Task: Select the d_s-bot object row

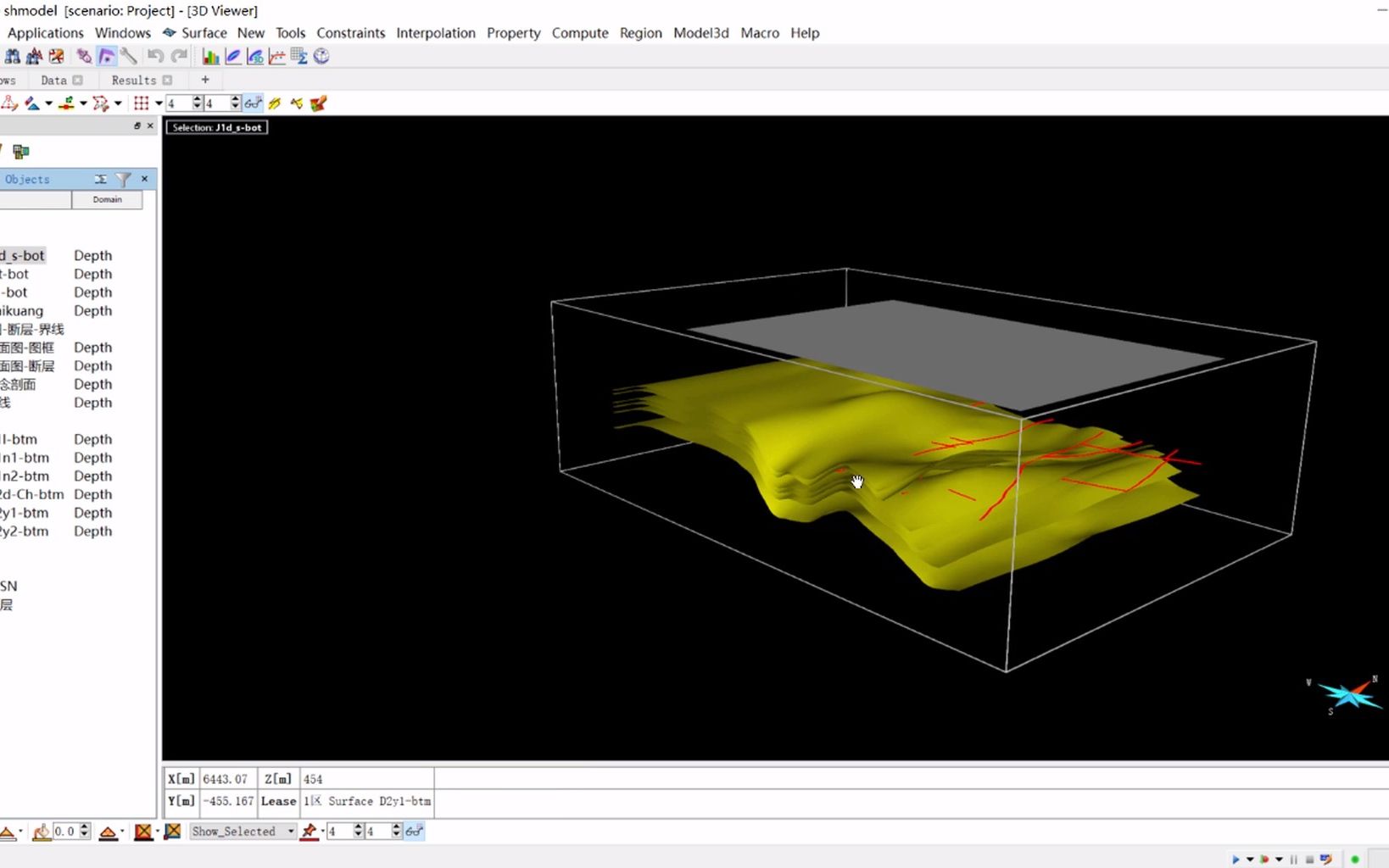Action: pyautogui.click(x=22, y=255)
